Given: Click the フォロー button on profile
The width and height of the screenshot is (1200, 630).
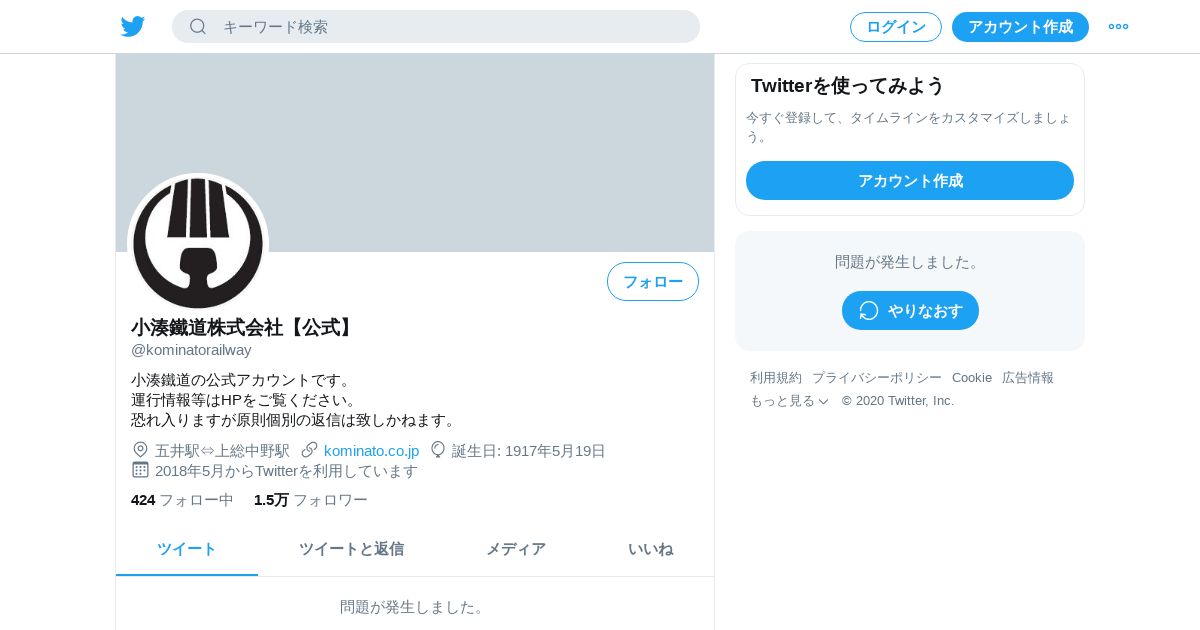Looking at the screenshot, I should point(653,281).
